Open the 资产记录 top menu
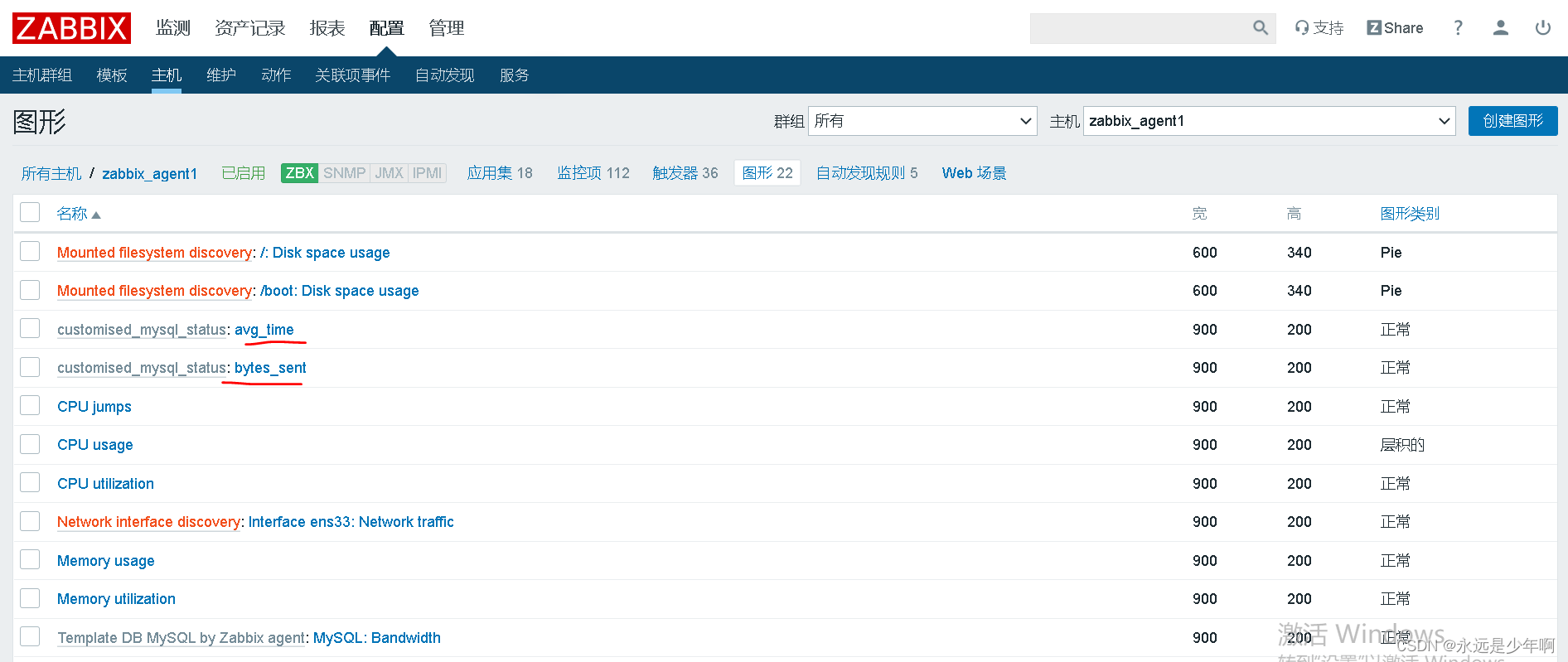The height and width of the screenshot is (662, 1568). click(249, 28)
